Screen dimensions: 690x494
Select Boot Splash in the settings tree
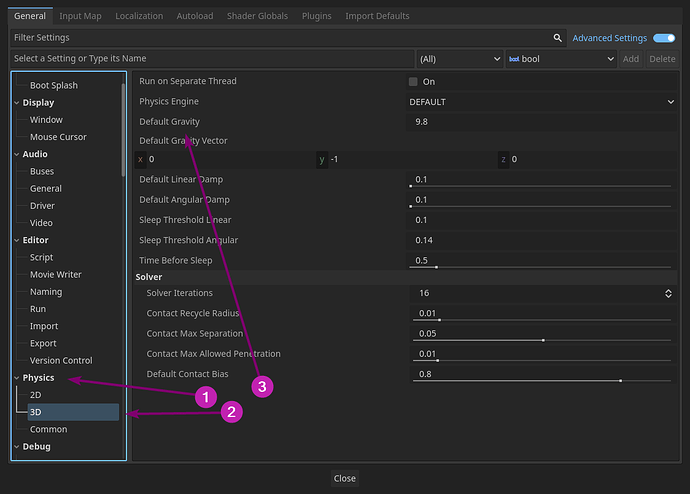coord(54,85)
